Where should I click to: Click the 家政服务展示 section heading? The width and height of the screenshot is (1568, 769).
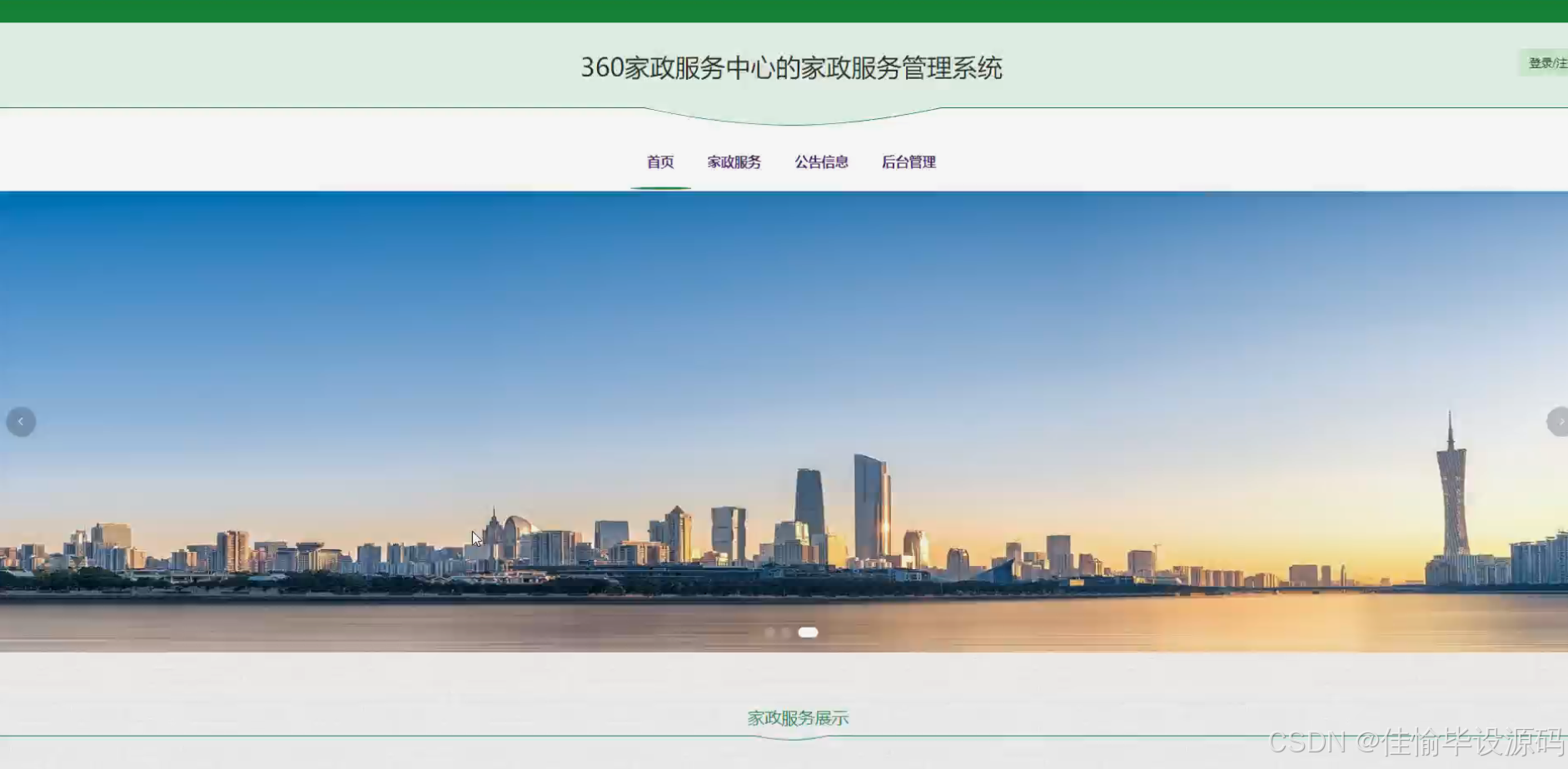click(x=798, y=717)
